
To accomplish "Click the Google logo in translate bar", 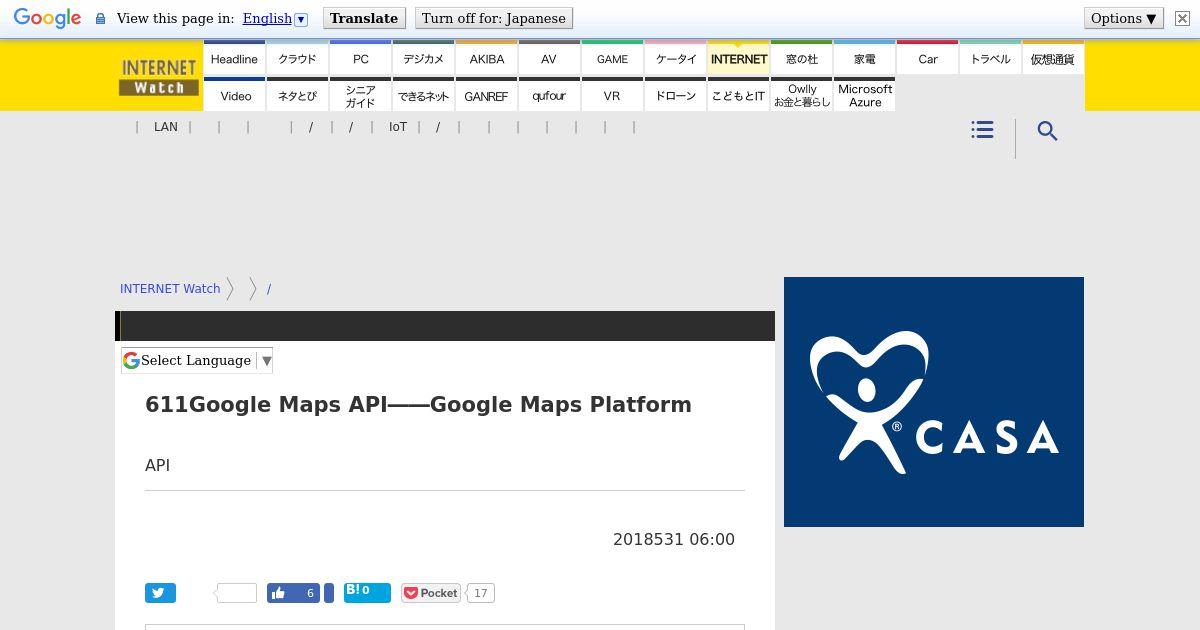I will (47, 18).
